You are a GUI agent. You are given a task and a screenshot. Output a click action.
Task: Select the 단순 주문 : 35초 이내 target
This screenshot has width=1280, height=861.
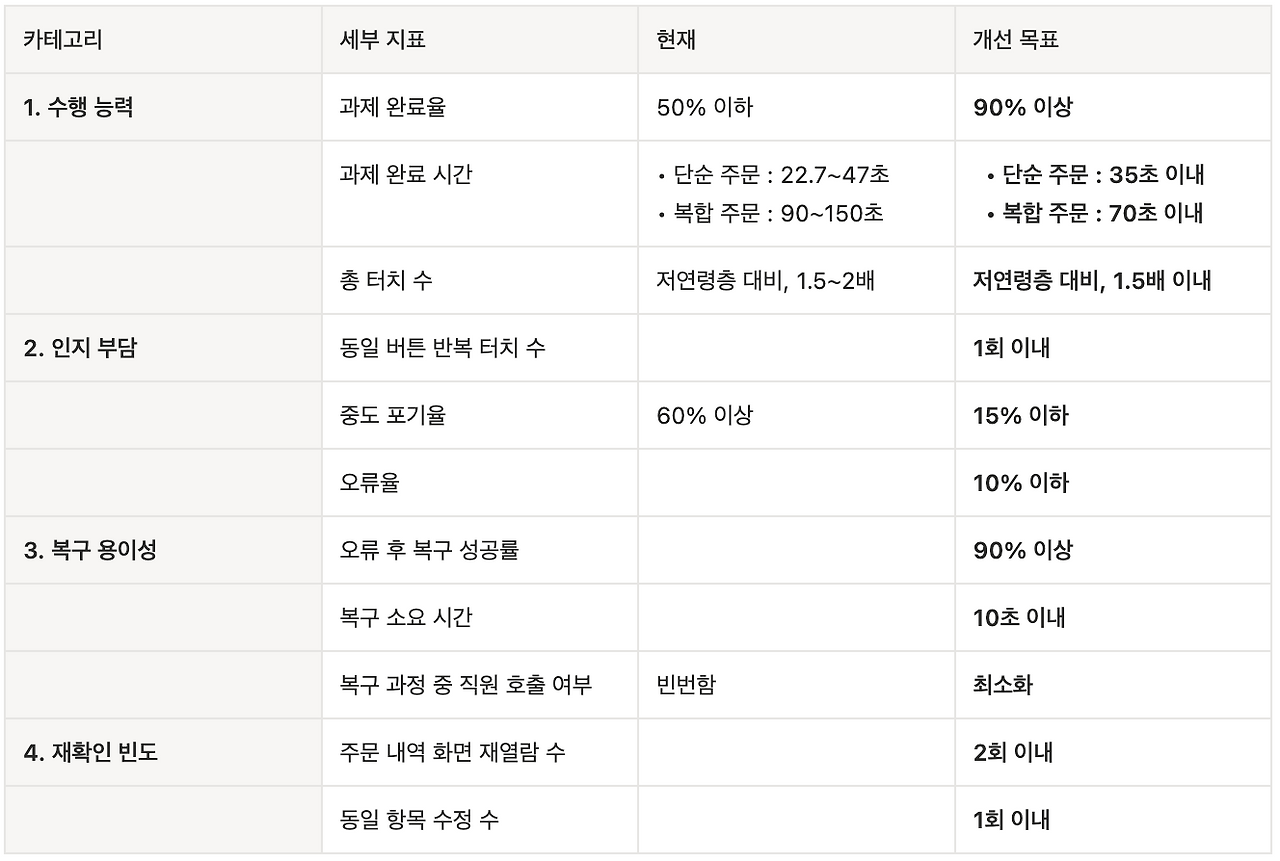[x=1095, y=175]
